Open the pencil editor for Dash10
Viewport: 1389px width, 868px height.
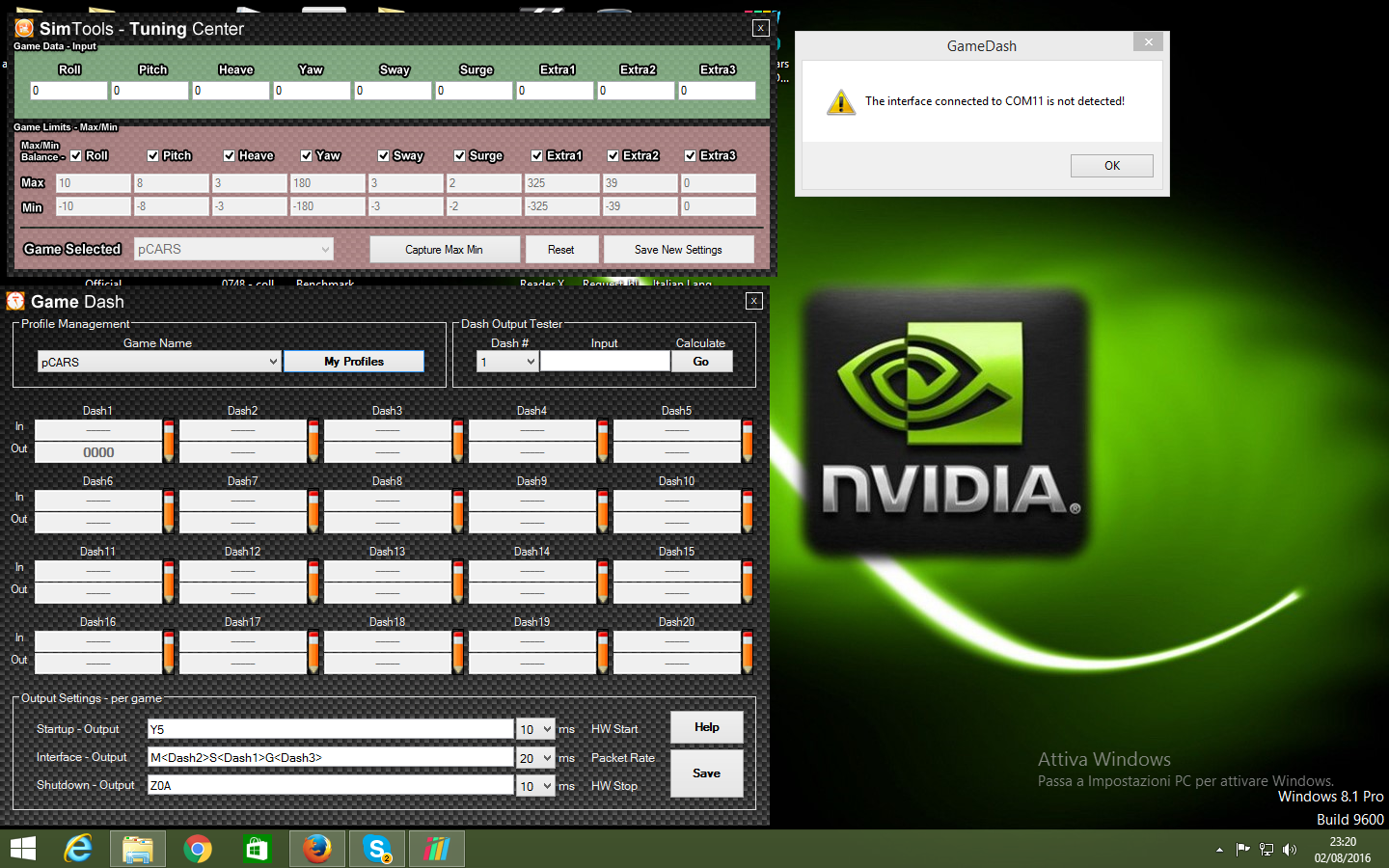point(748,511)
